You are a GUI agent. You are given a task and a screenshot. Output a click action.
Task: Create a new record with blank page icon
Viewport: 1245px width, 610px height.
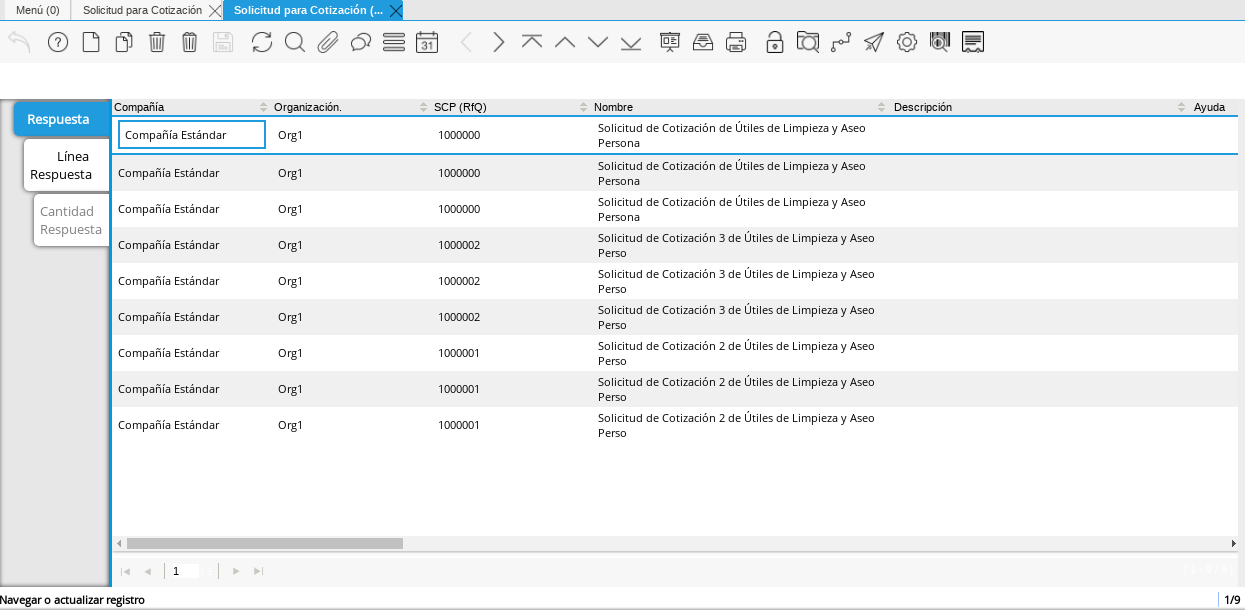(x=91, y=42)
